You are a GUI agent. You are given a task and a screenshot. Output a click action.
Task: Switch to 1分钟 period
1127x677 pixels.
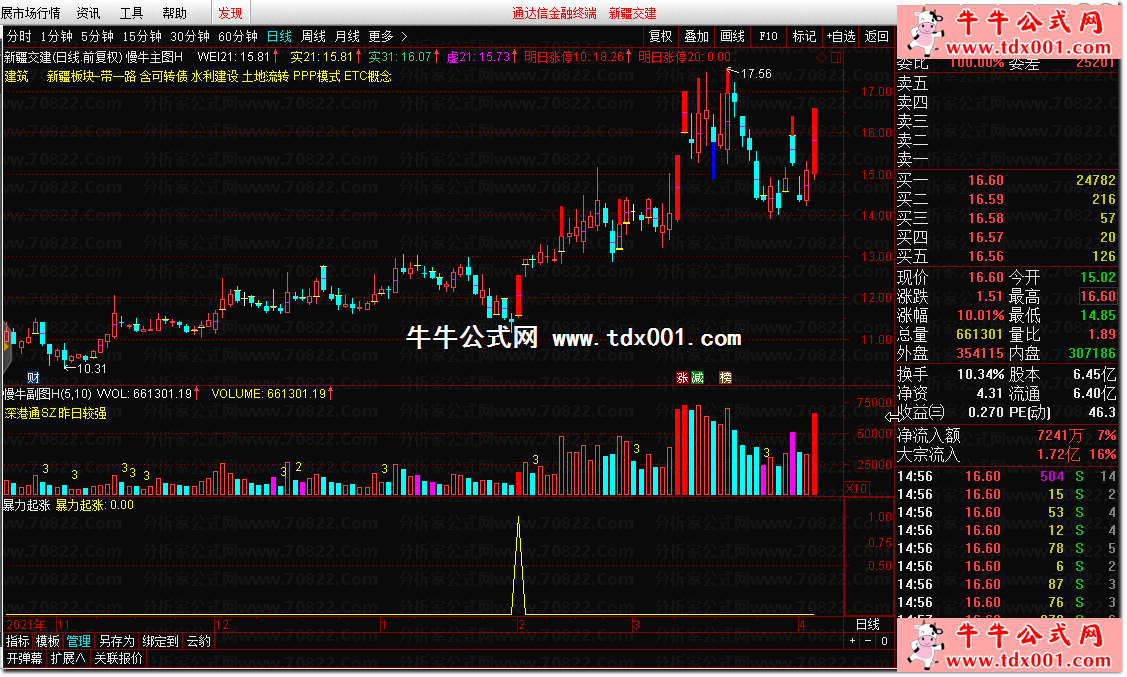(x=56, y=36)
